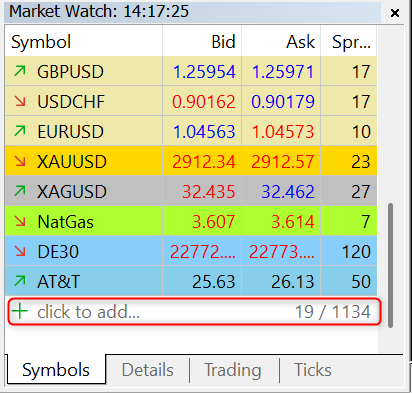412x393 pixels.
Task: Click the green up arrow beside AT&T
Action: [x=20, y=281]
